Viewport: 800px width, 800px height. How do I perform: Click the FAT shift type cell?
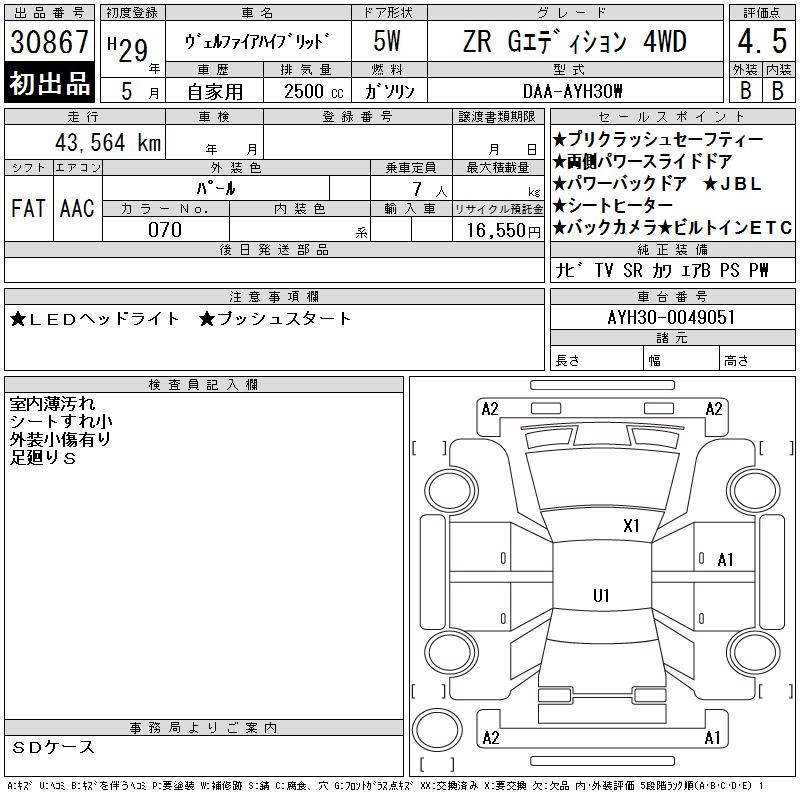coord(27,208)
